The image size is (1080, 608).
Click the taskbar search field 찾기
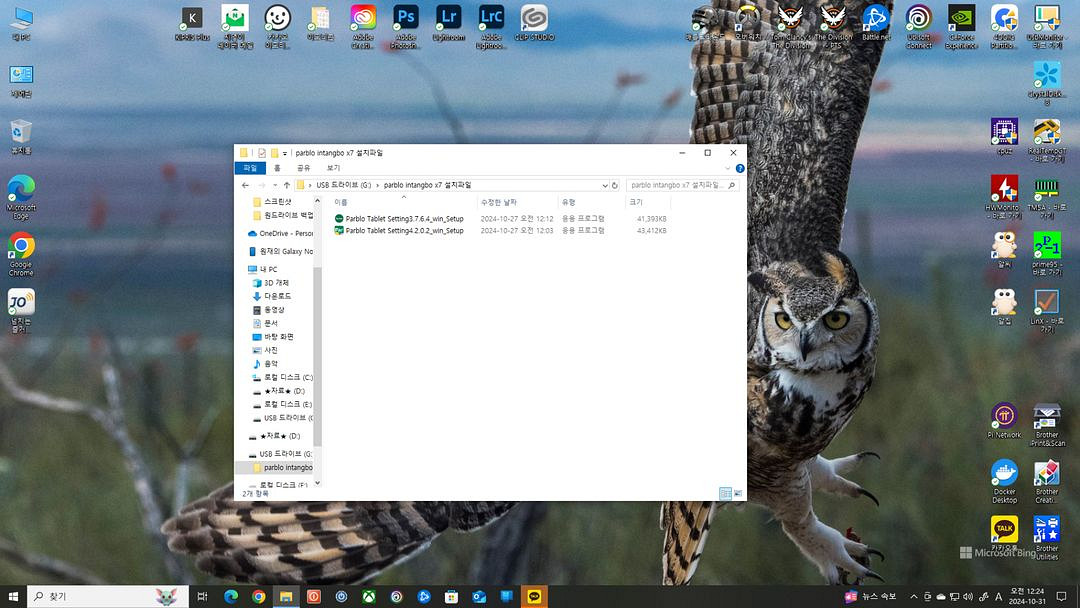pos(108,596)
